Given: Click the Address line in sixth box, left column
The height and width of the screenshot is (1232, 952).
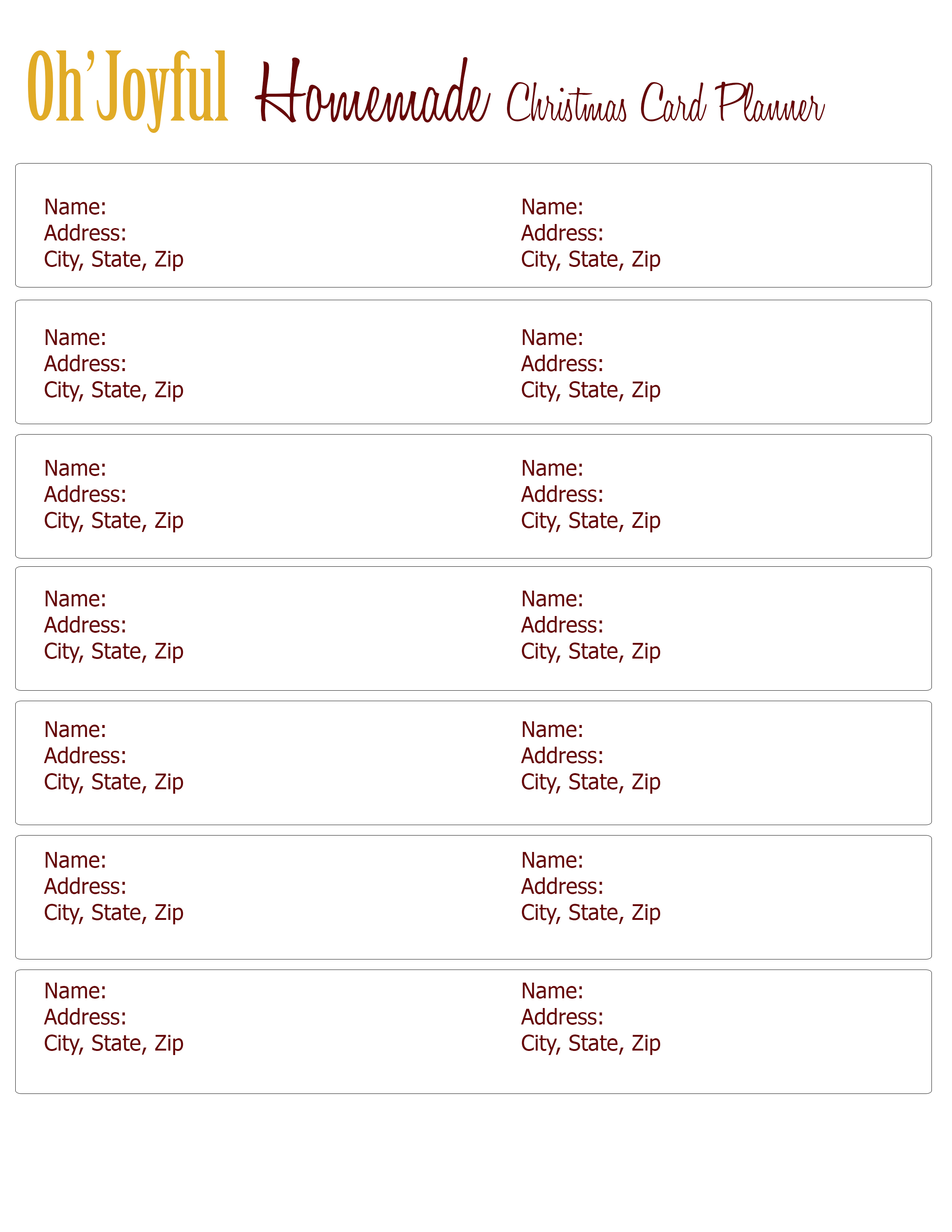Looking at the screenshot, I should pyautogui.click(x=85, y=886).
